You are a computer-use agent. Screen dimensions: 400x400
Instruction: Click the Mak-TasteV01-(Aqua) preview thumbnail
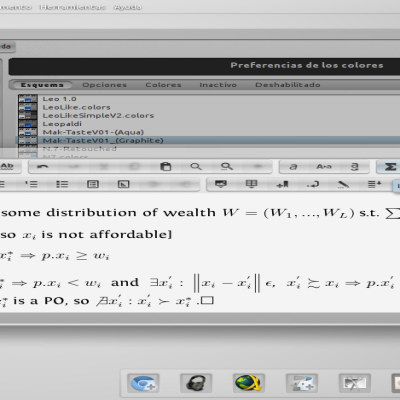click(x=28, y=132)
